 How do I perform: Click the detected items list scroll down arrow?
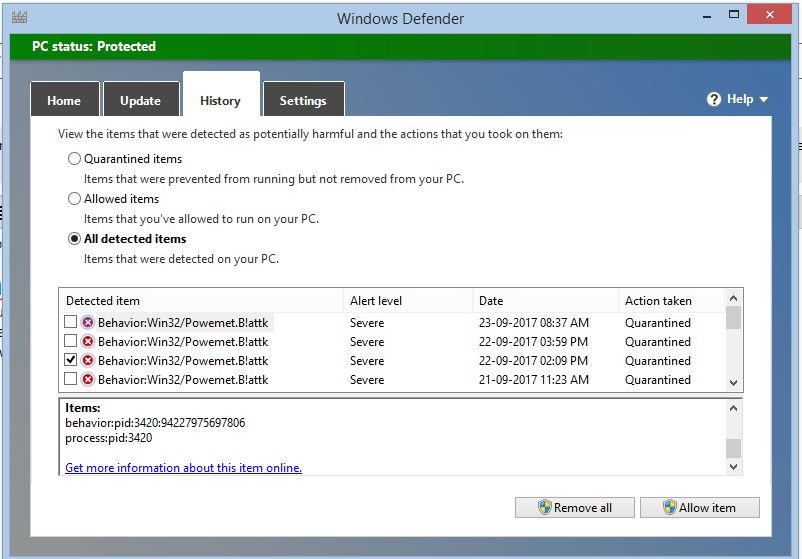(x=733, y=383)
